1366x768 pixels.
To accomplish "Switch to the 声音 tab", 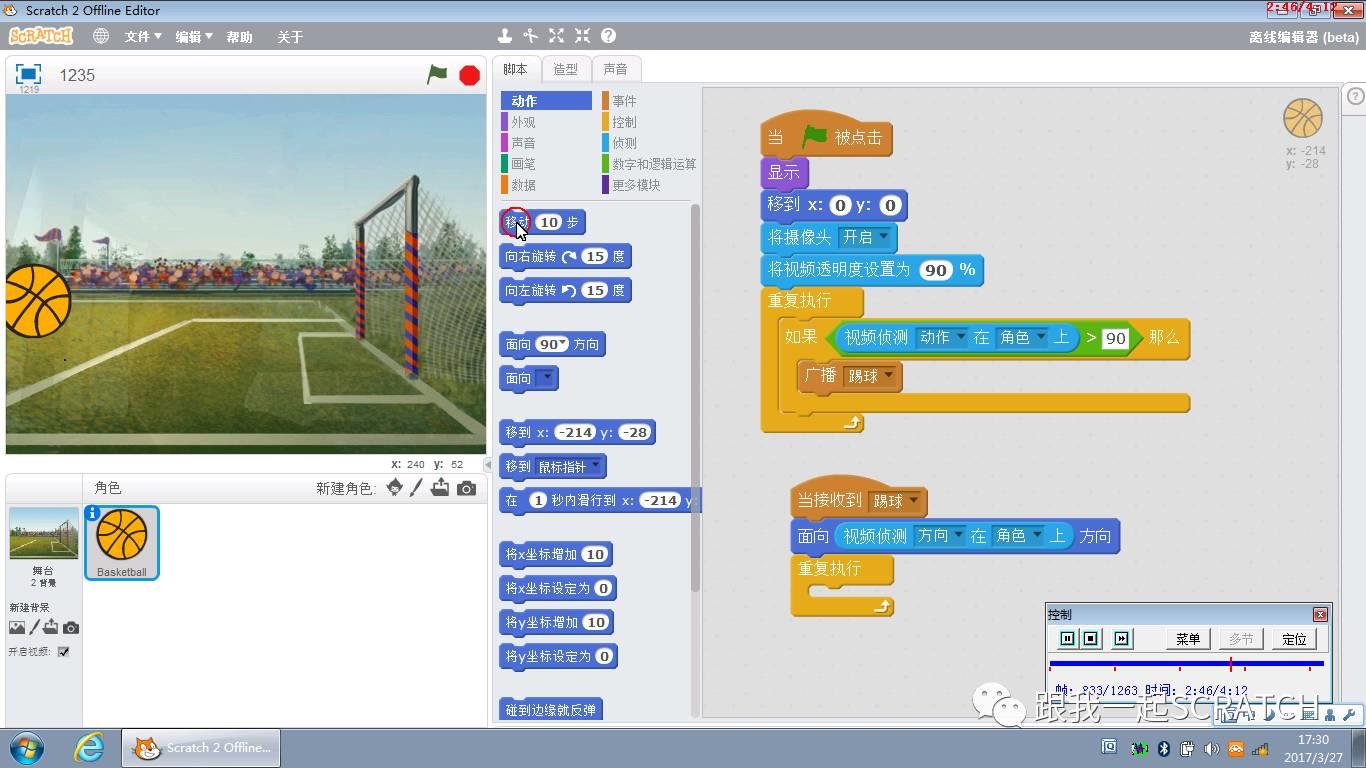I will point(616,69).
